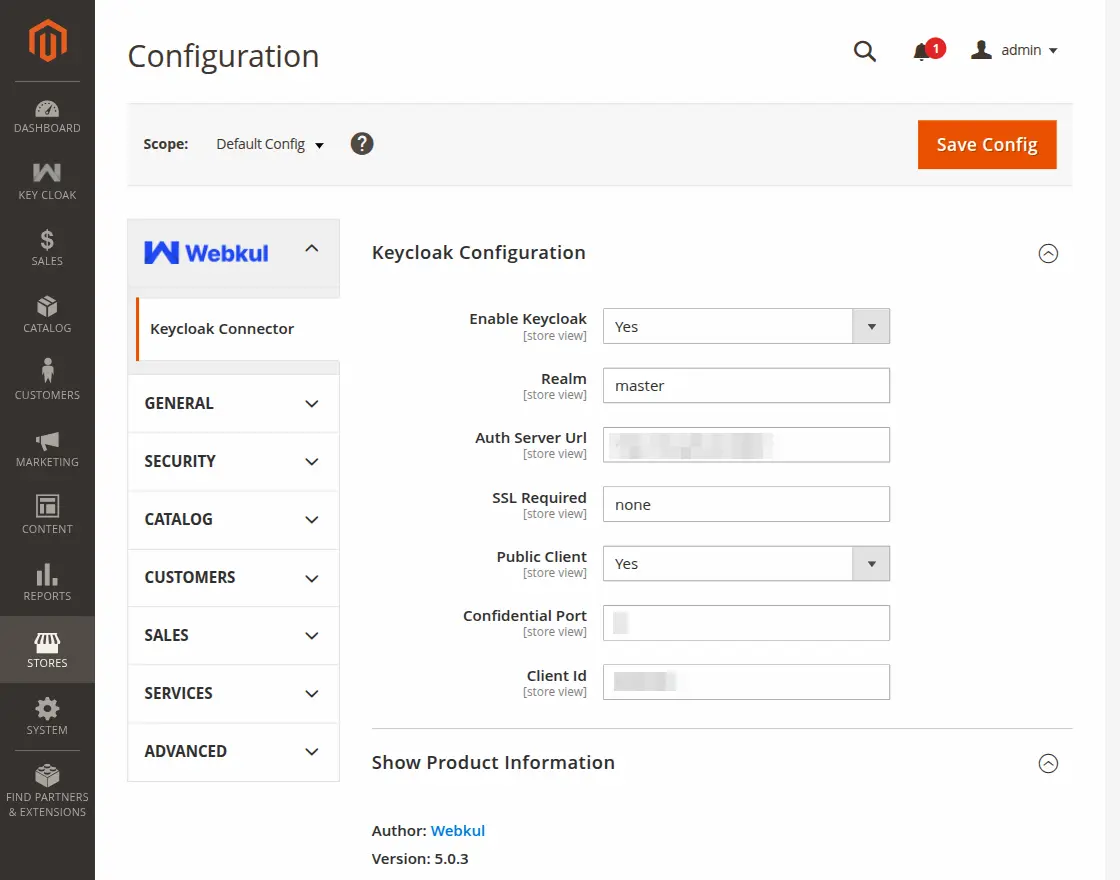This screenshot has height=880, width=1120.
Task: Open the Stores sidebar menu
Action: [47, 650]
